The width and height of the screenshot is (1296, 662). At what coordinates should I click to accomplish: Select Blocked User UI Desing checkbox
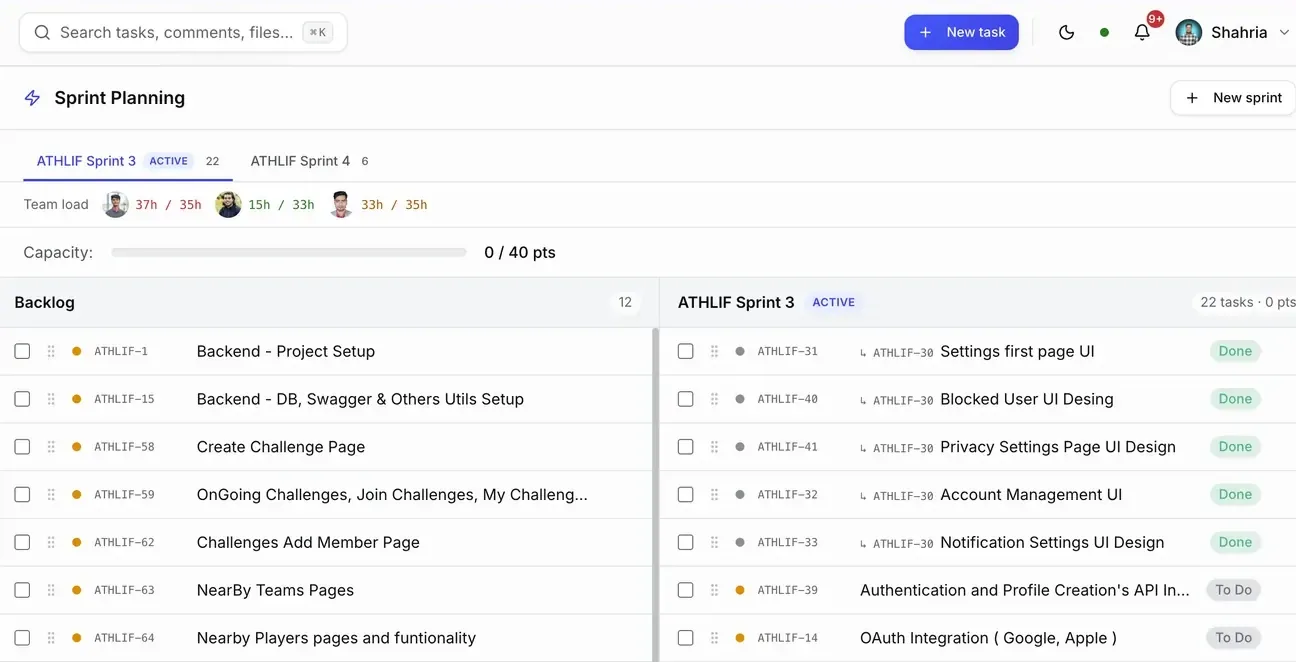click(685, 399)
